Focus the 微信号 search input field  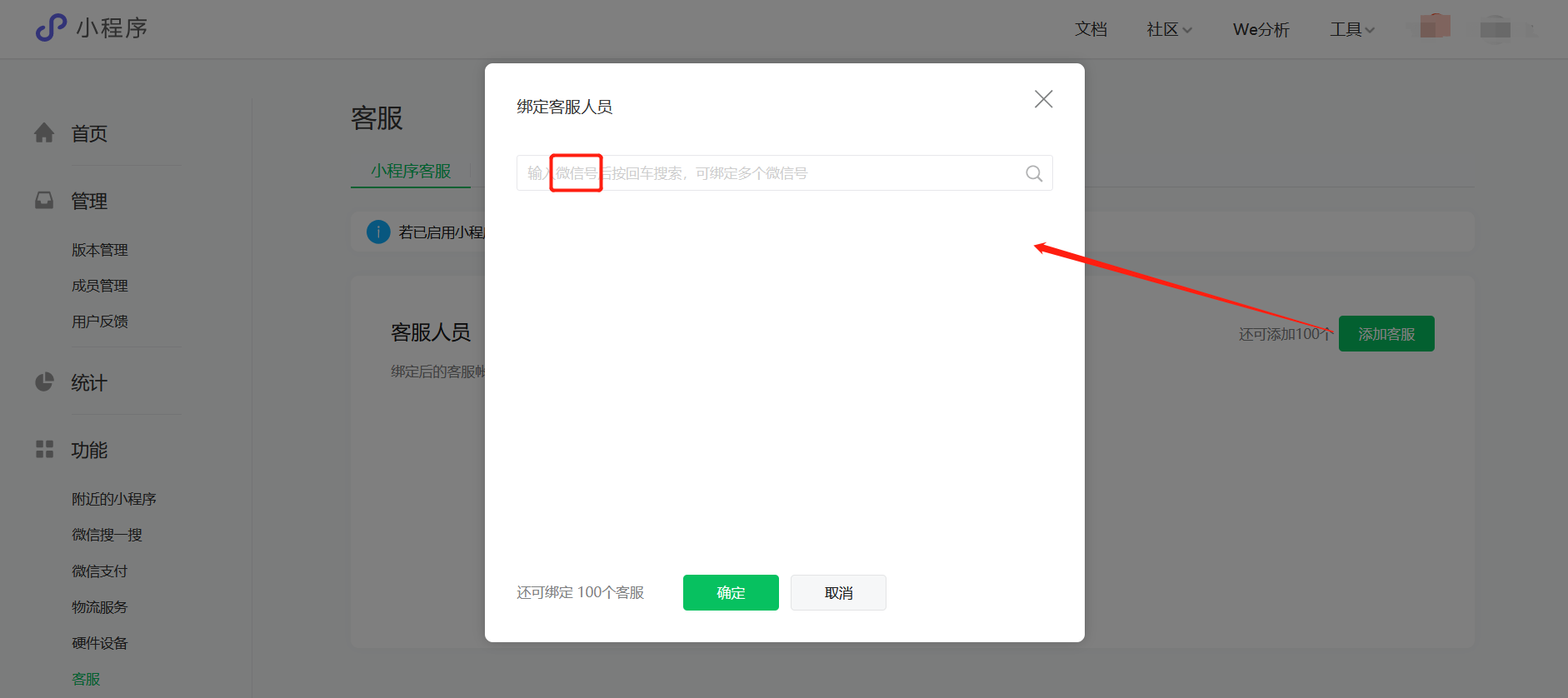784,173
